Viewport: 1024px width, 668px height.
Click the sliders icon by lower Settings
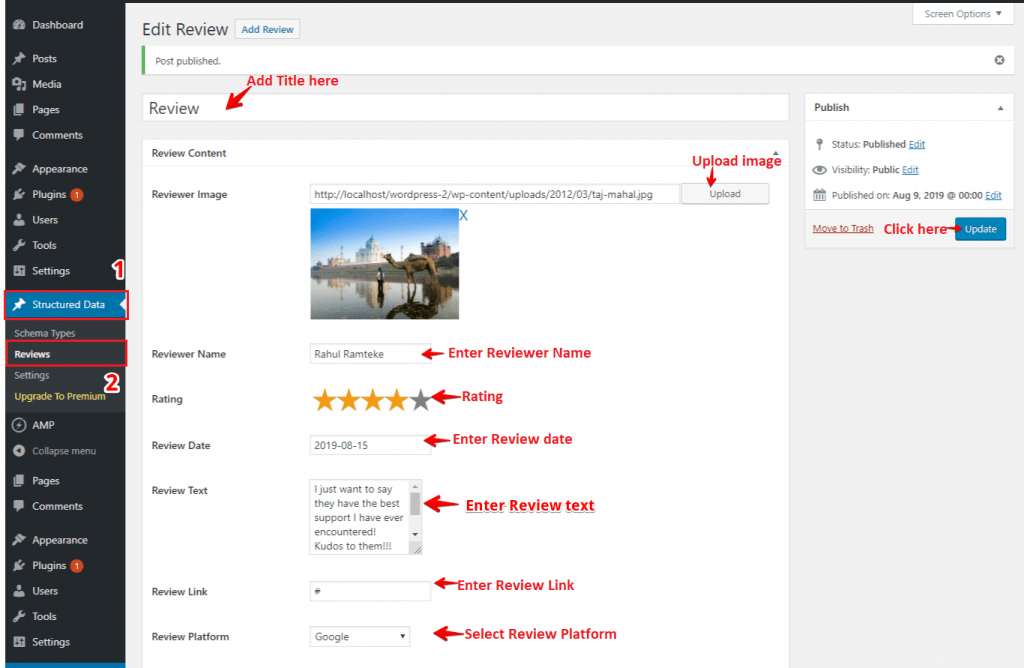pyautogui.click(x=19, y=642)
